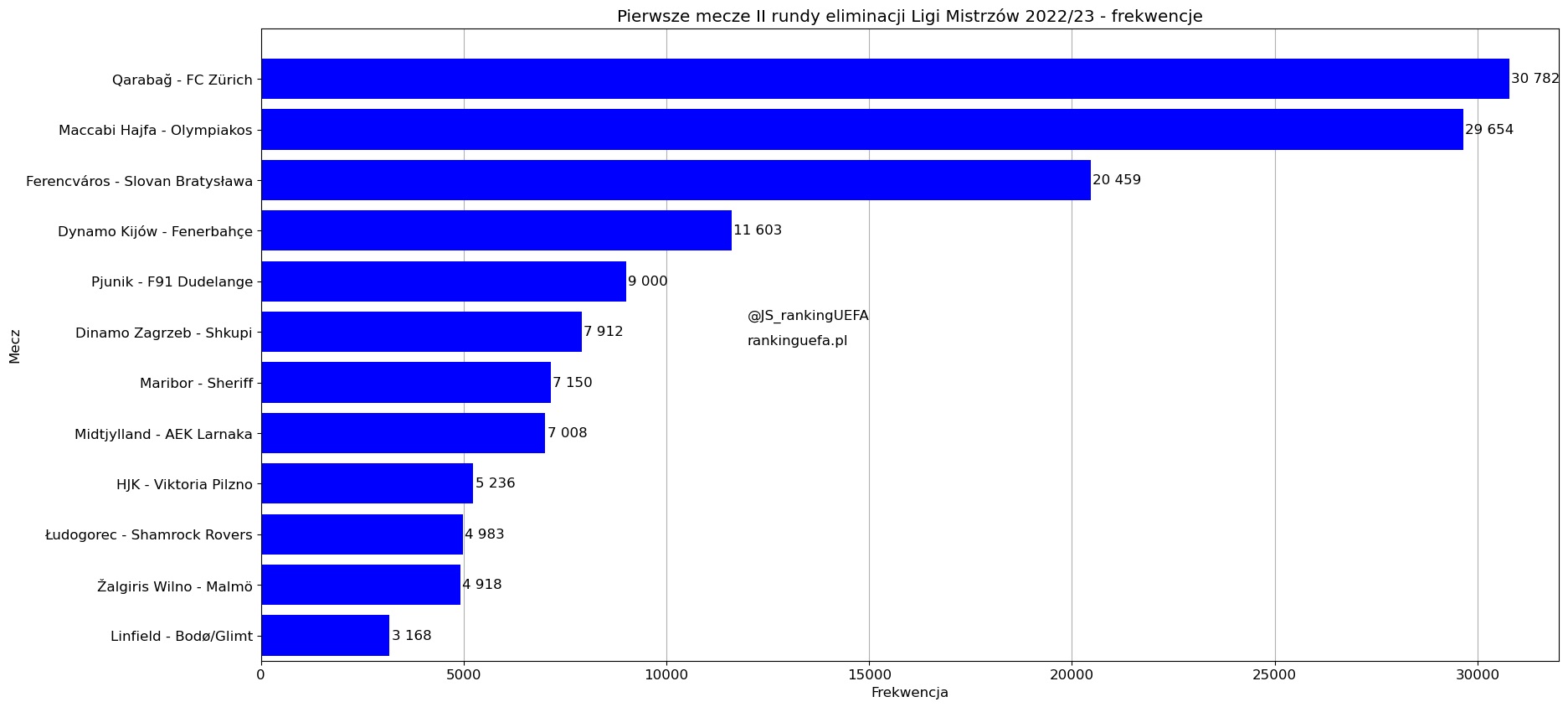
Task: Select the Maribor - Sheriff bar
Action: [406, 383]
